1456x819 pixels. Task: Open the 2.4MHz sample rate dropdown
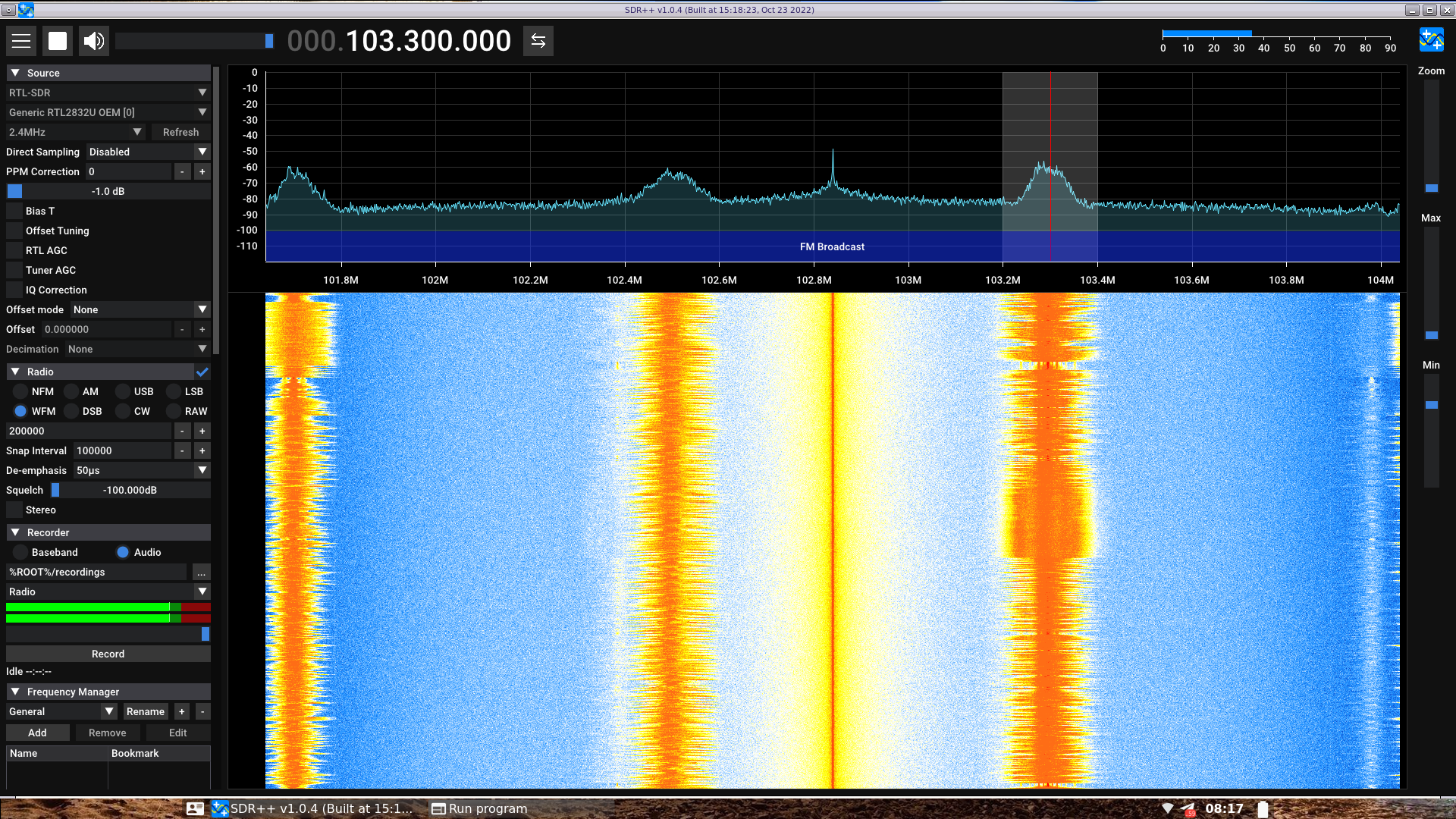point(76,133)
